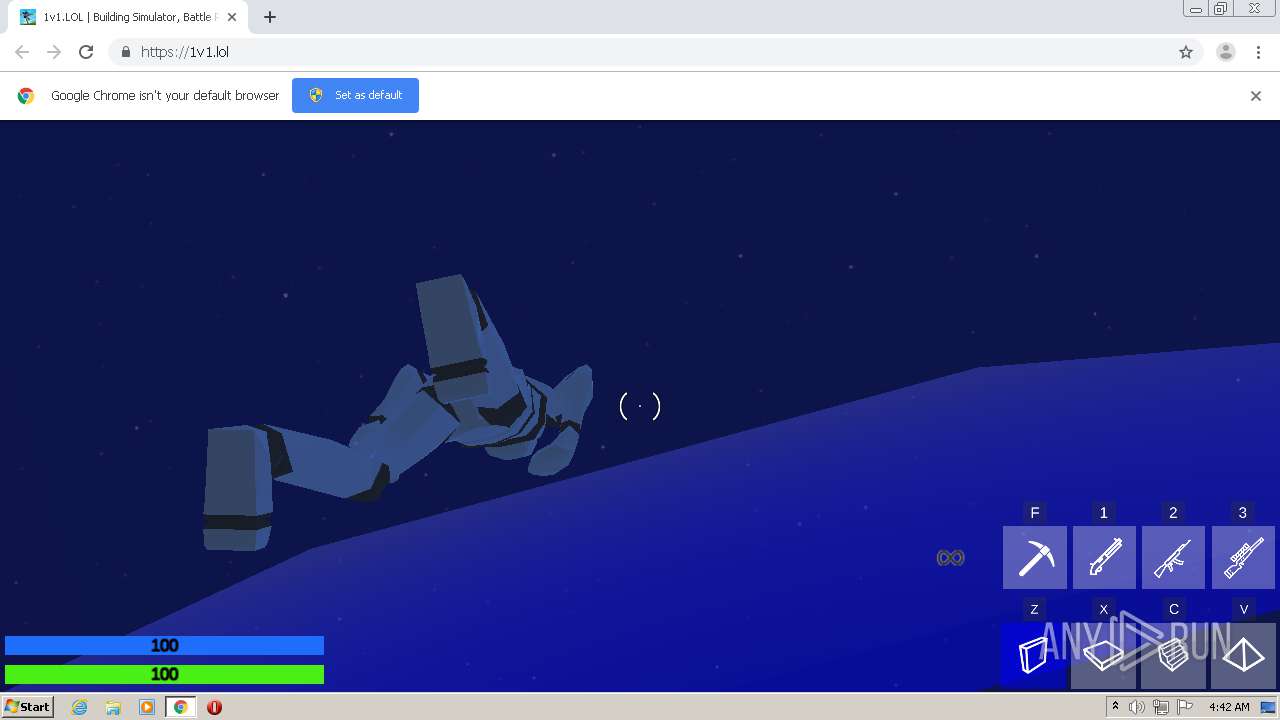Launch Internet Explorer from the taskbar

80,707
